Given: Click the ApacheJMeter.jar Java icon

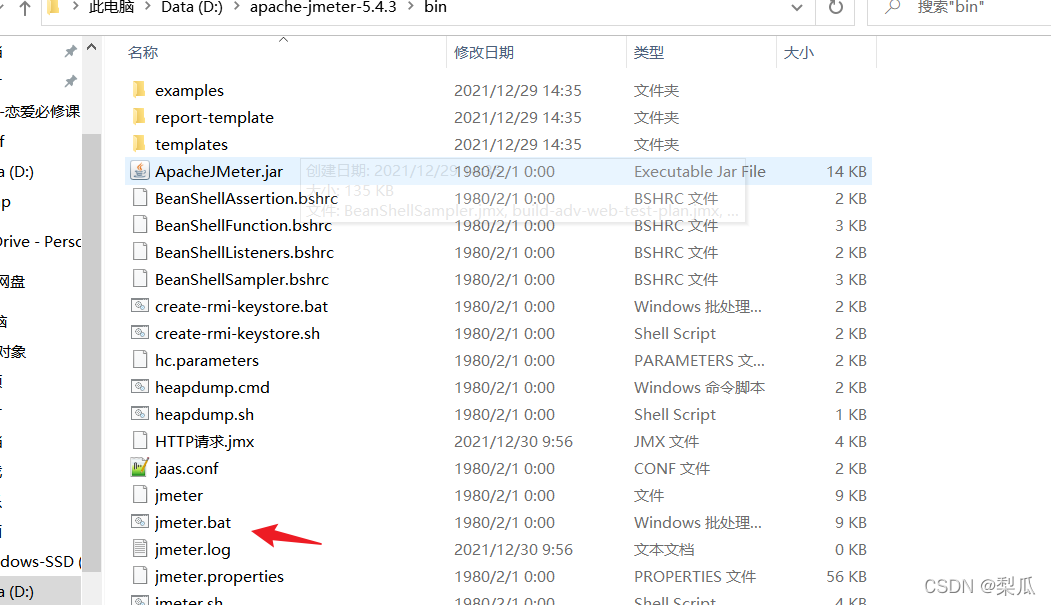Looking at the screenshot, I should [139, 171].
